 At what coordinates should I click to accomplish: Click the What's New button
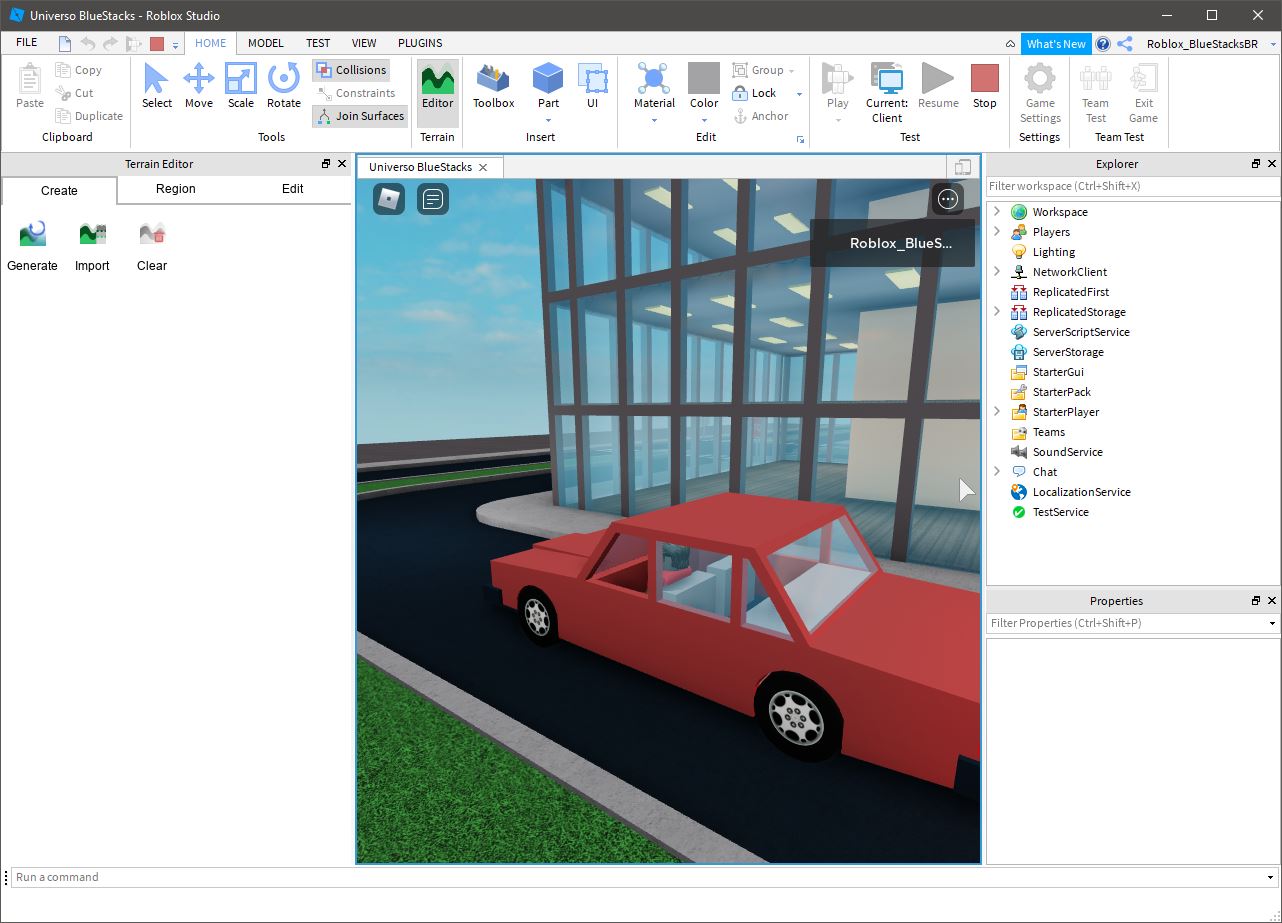coord(1056,44)
